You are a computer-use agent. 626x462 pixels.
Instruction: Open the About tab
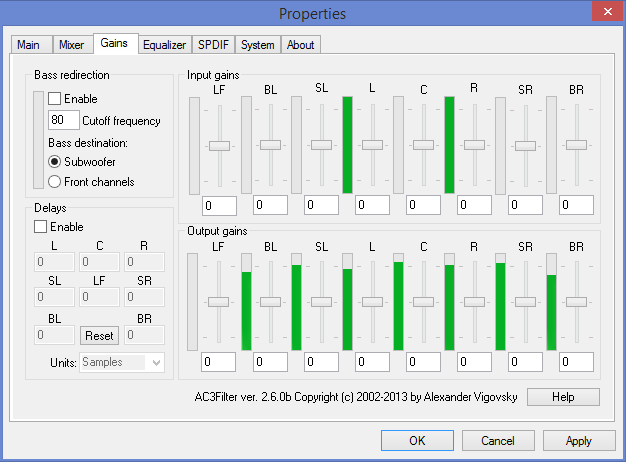pos(300,45)
